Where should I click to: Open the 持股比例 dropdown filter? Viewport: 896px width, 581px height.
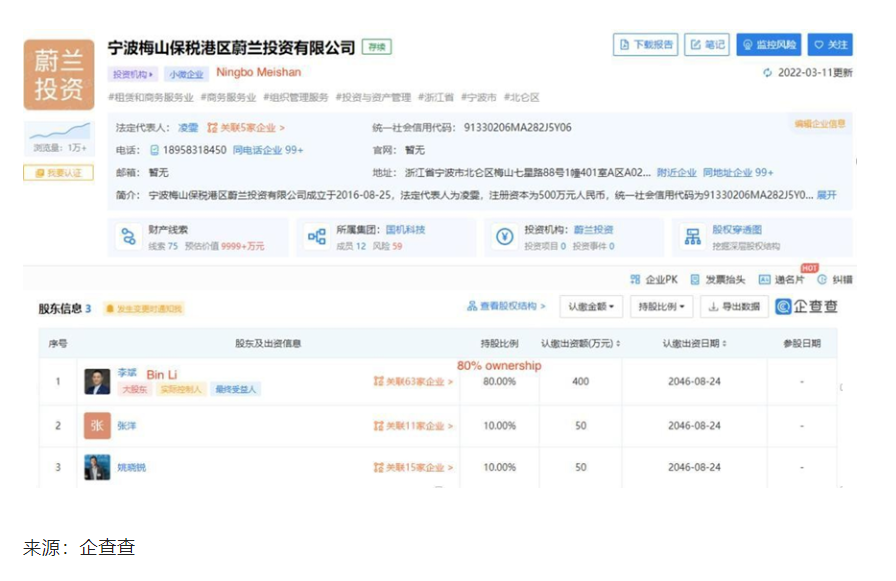point(661,307)
